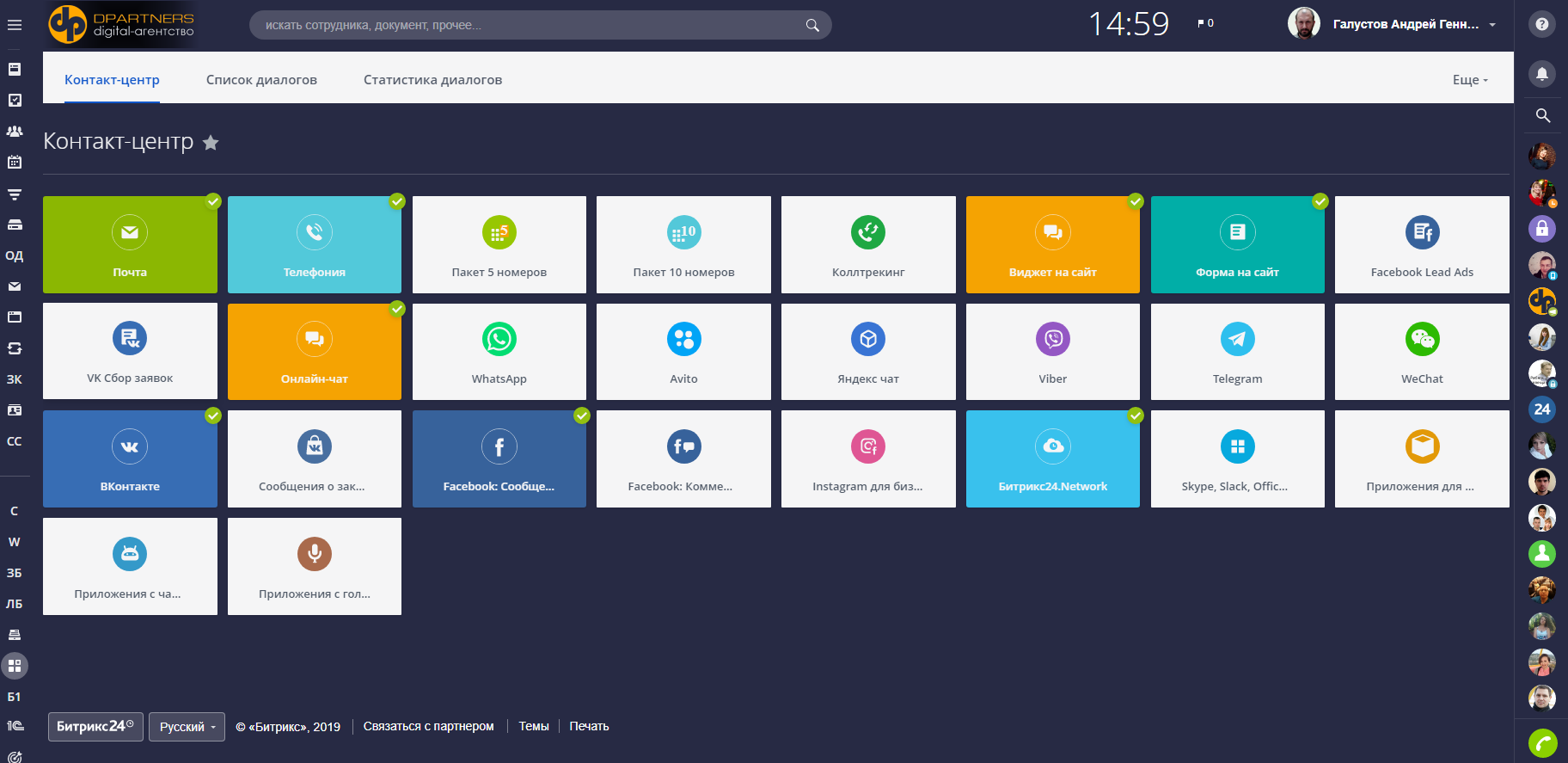Open the employees group icon in the left sidebar
The height and width of the screenshot is (763, 1568).
15,132
